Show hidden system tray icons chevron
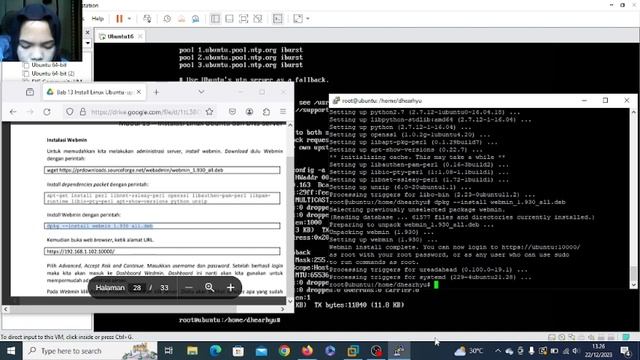This screenshot has width=640, height=360. pos(498,351)
